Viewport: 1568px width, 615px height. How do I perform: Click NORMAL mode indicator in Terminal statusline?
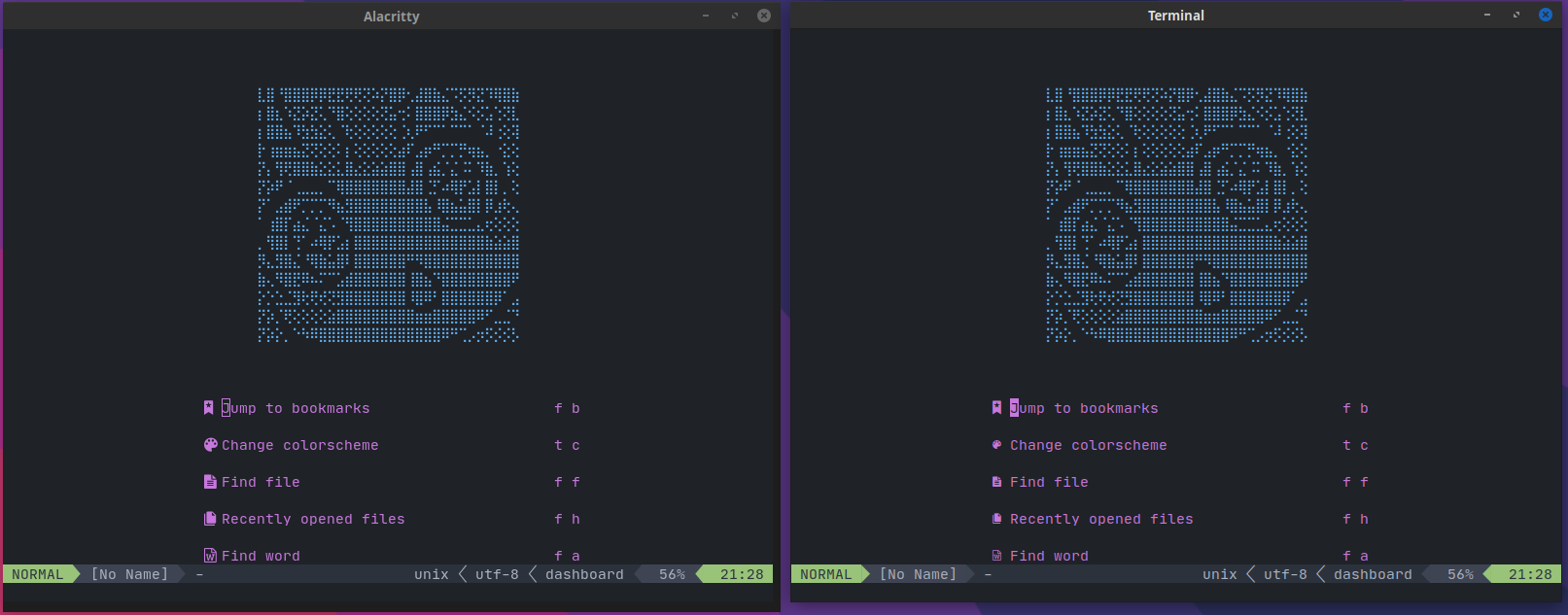[826, 574]
